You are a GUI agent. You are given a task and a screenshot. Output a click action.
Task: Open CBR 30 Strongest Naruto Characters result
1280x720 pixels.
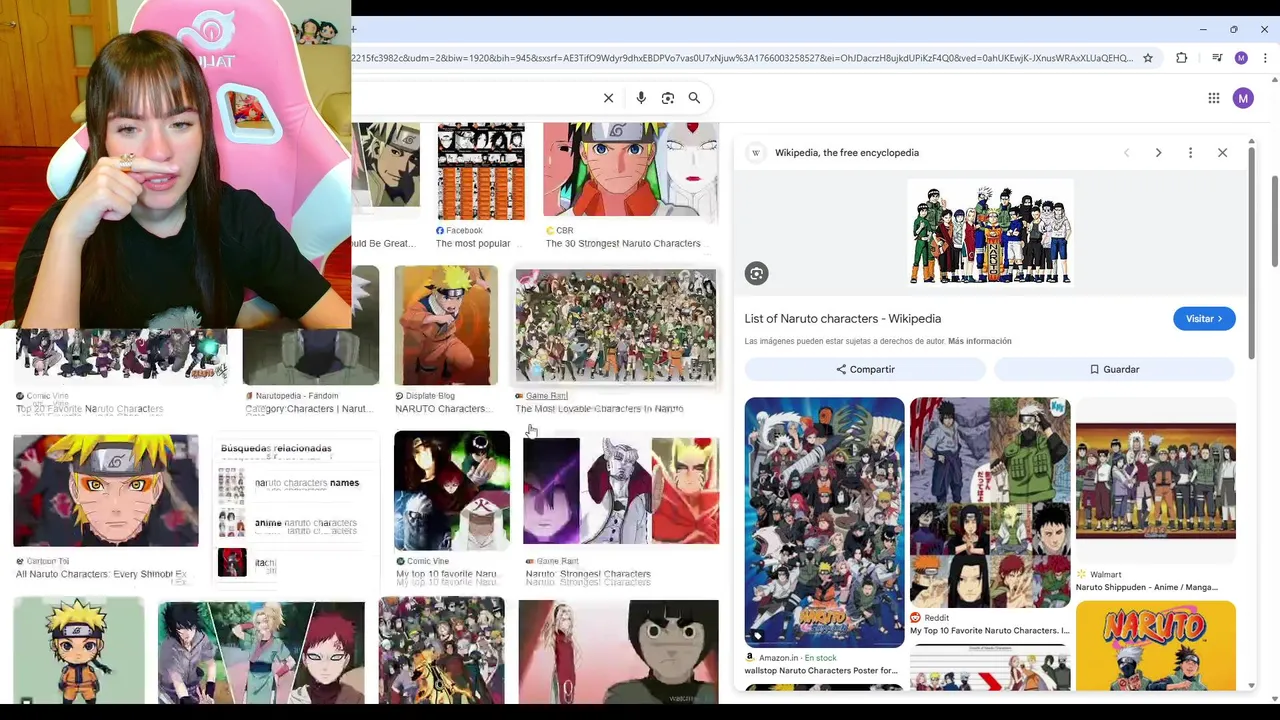[x=630, y=171]
